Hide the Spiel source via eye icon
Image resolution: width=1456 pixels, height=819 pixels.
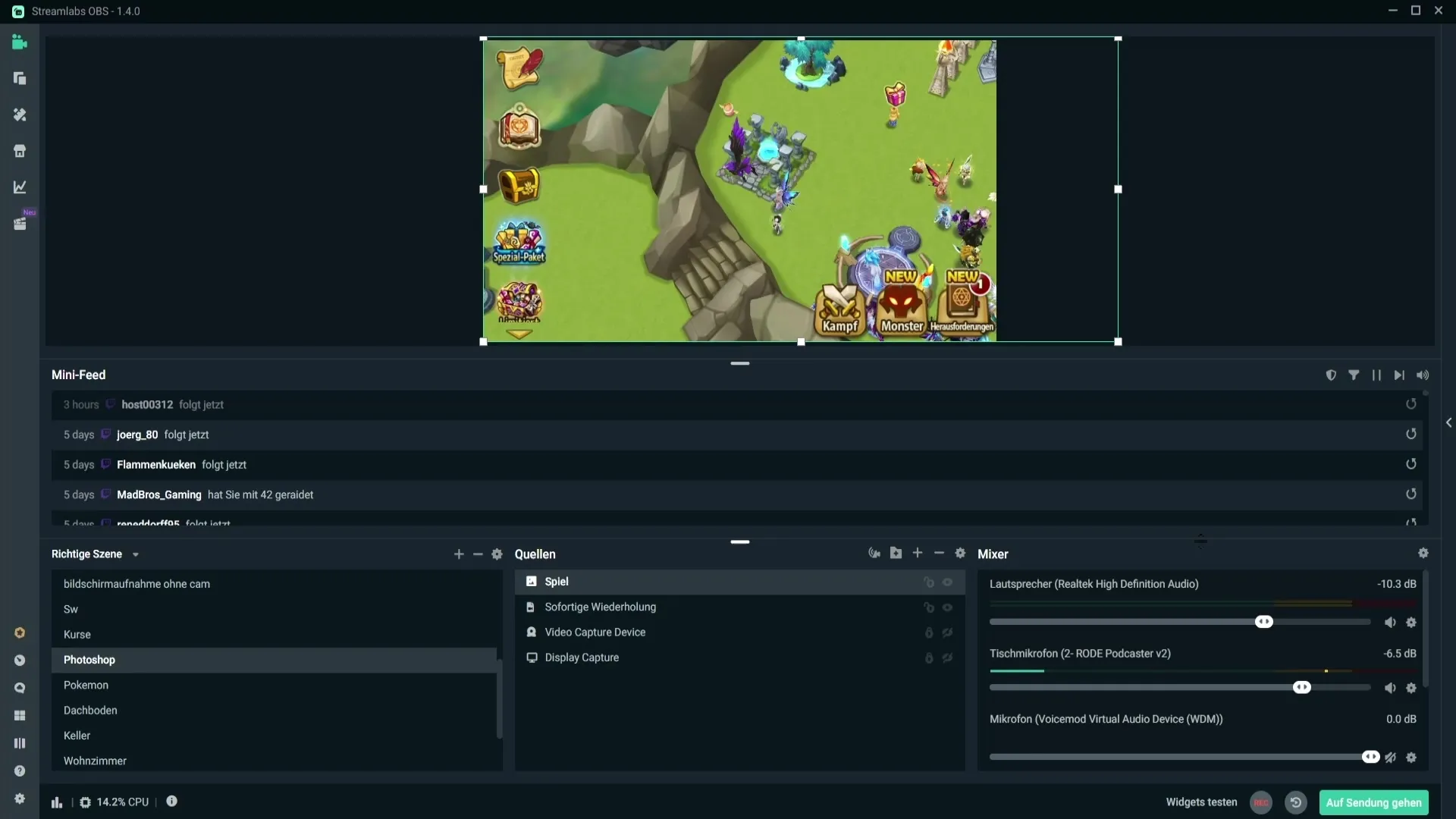tap(947, 582)
